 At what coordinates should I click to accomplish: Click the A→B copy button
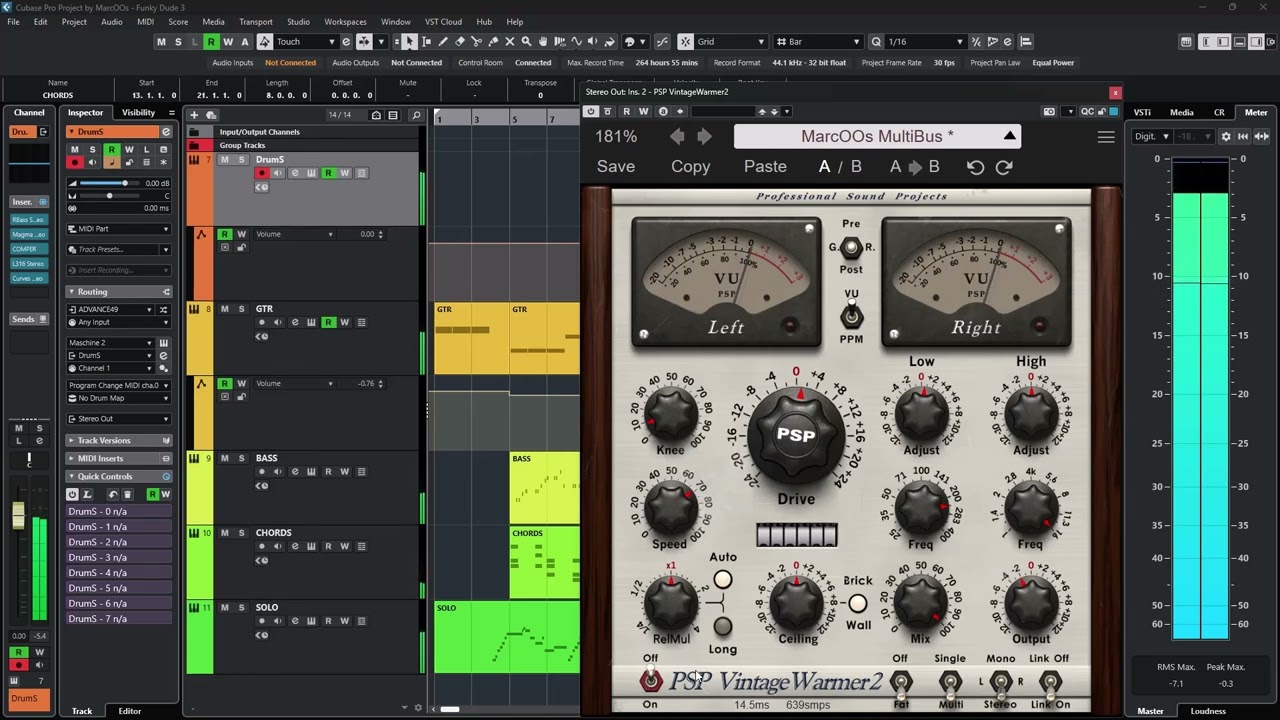click(914, 167)
